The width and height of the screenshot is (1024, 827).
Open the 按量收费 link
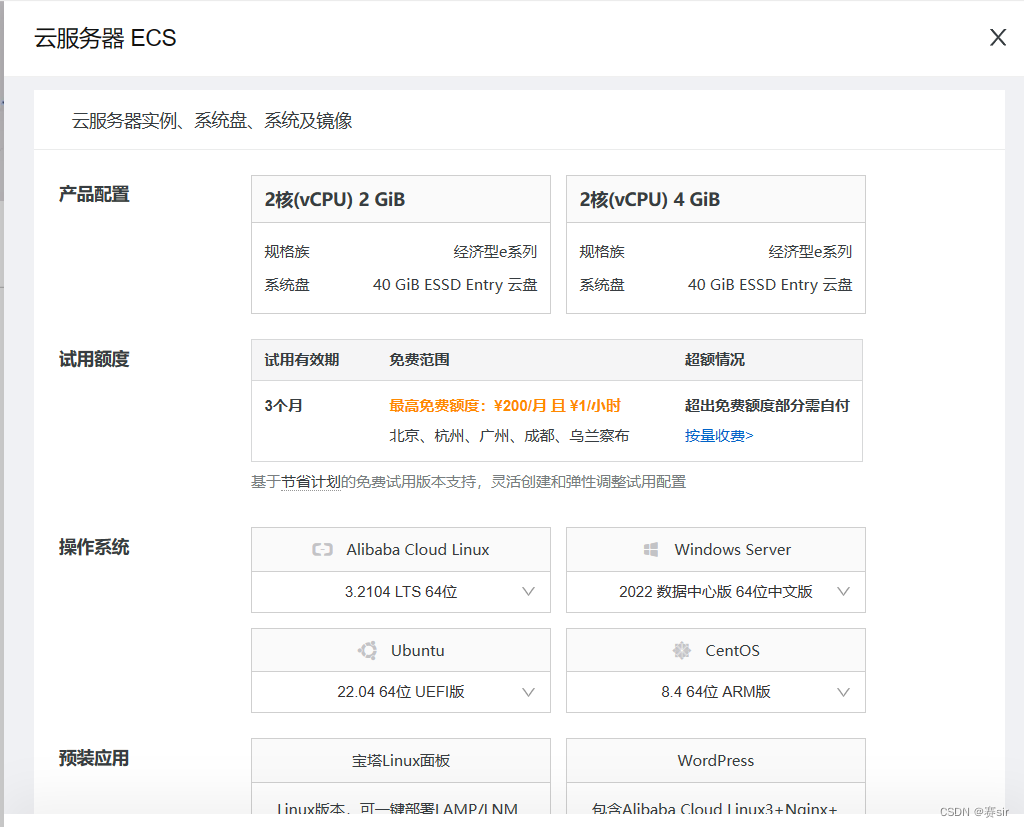click(x=718, y=436)
